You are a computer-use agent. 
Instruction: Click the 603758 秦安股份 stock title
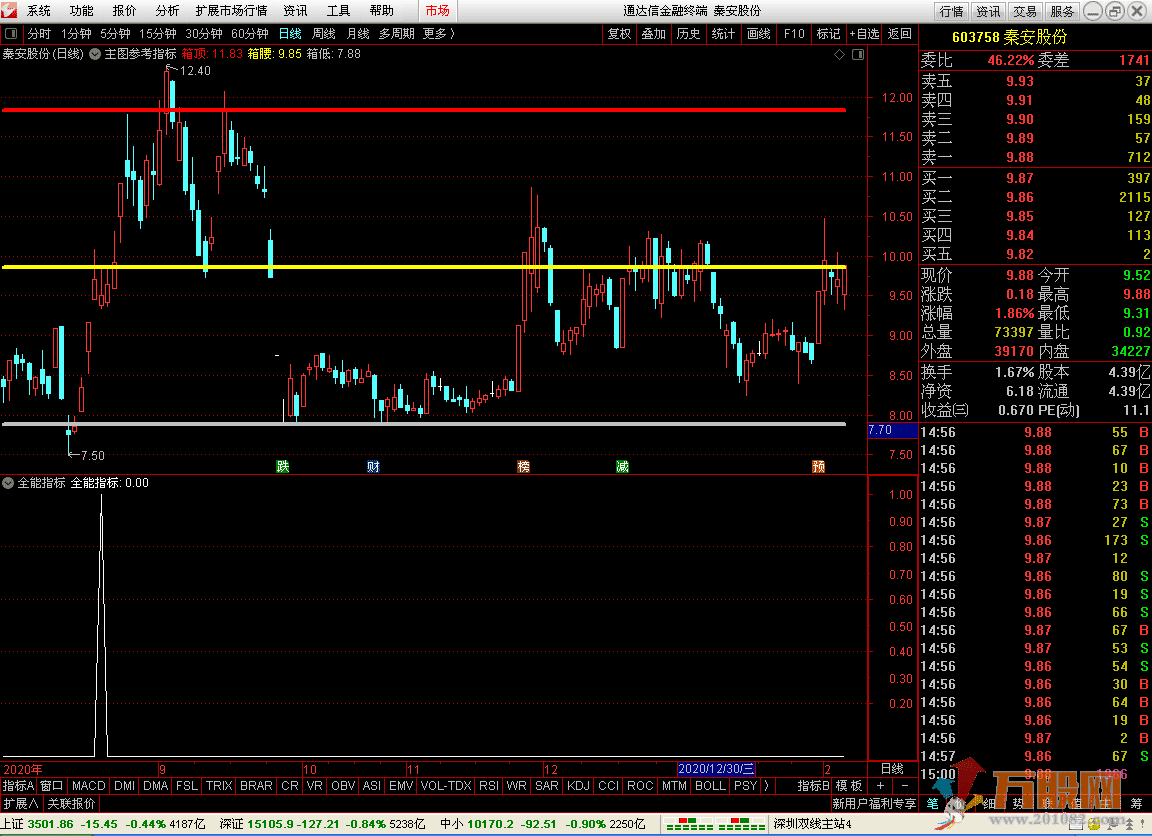tap(1009, 37)
